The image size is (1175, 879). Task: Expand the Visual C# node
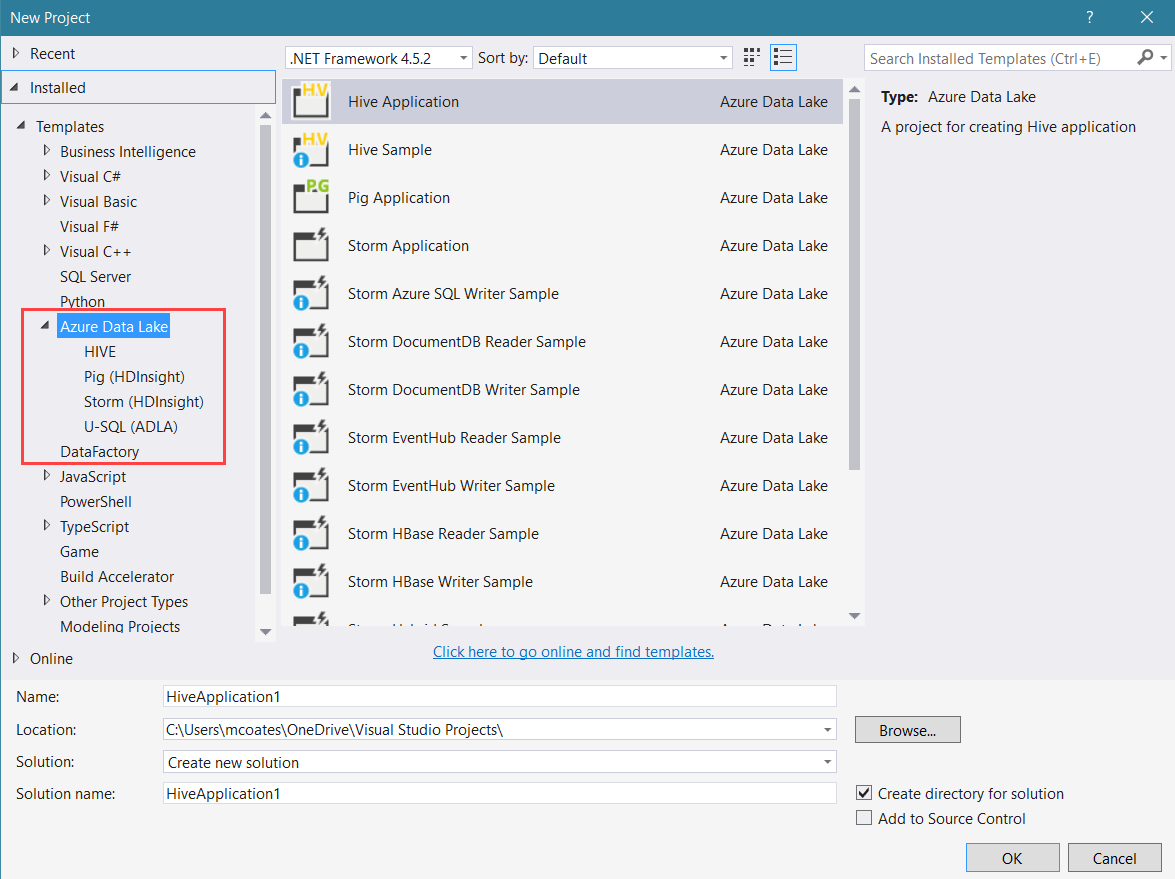click(x=46, y=175)
